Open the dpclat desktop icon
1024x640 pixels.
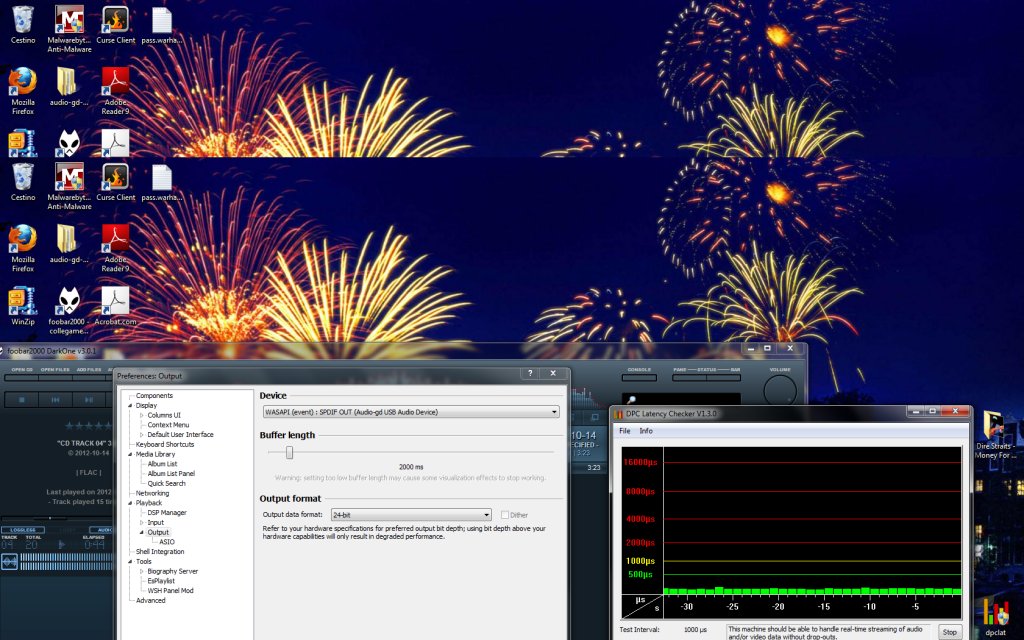click(x=995, y=617)
